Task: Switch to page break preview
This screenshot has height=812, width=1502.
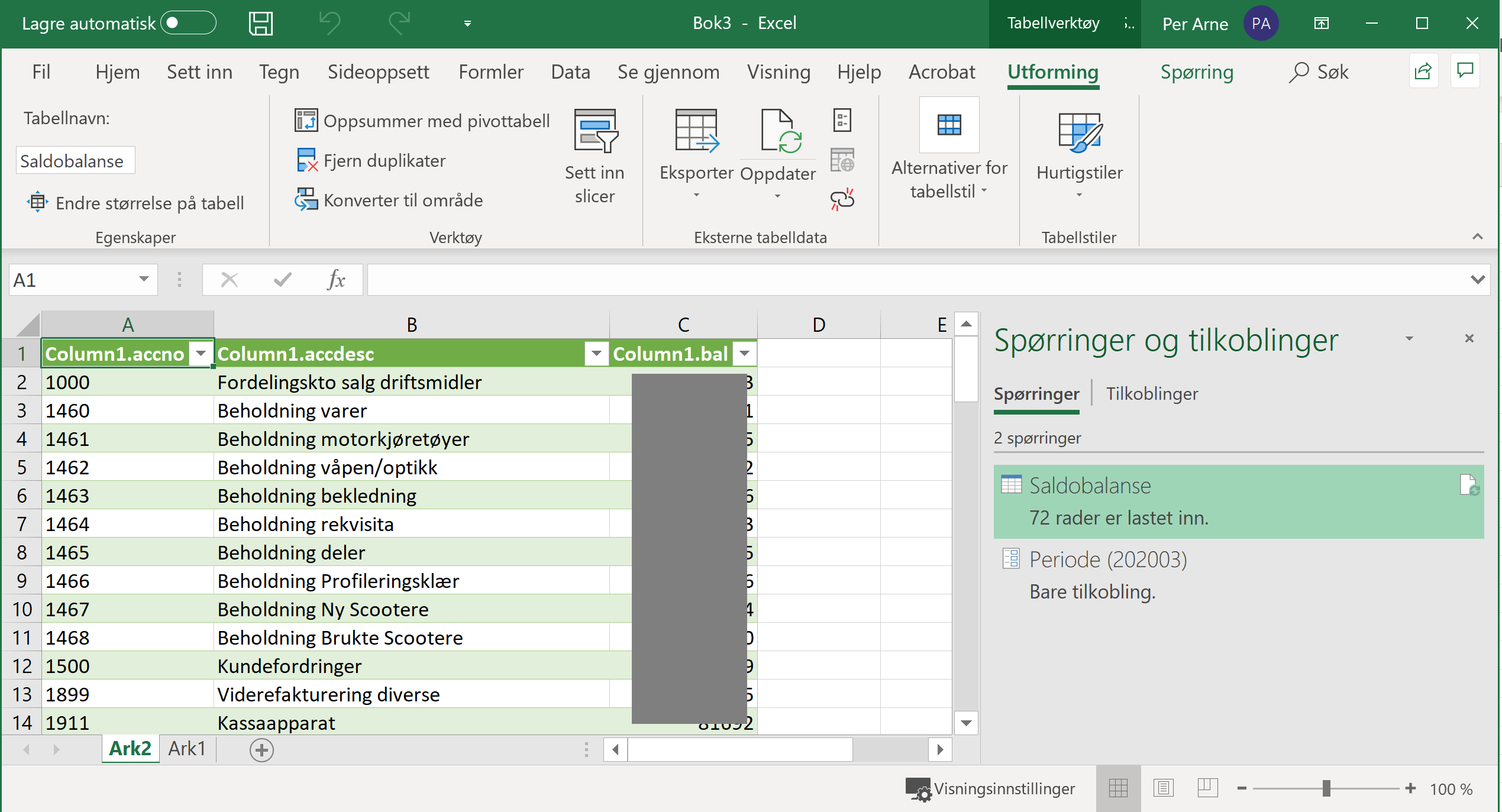Action: pos(1207,788)
